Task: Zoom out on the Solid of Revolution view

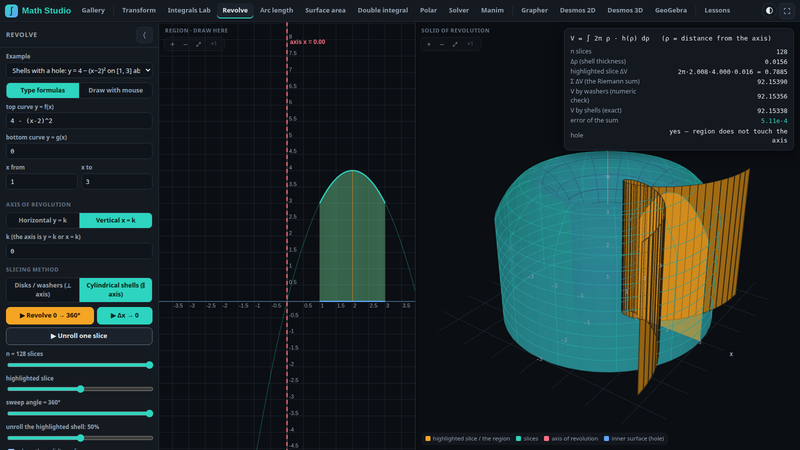Action: coord(442,44)
